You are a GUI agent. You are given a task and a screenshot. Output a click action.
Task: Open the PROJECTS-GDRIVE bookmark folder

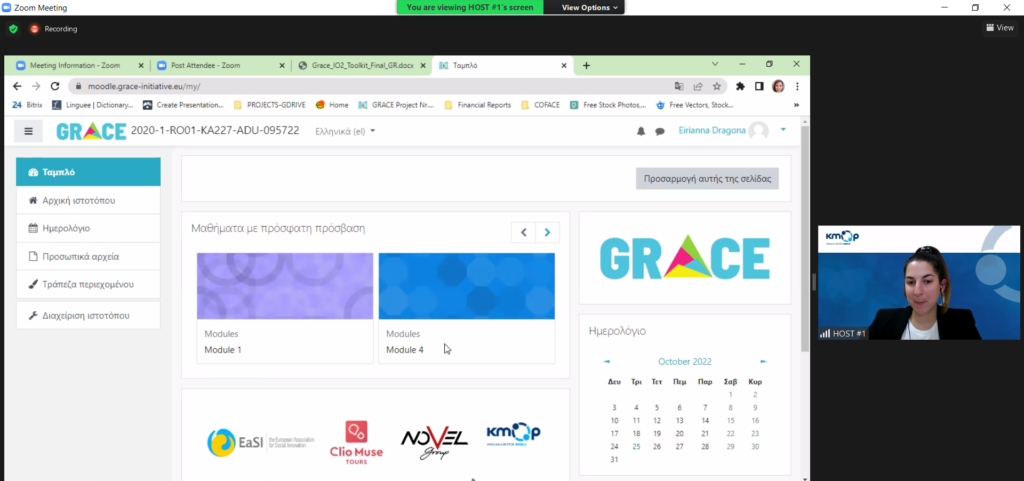pos(269,105)
